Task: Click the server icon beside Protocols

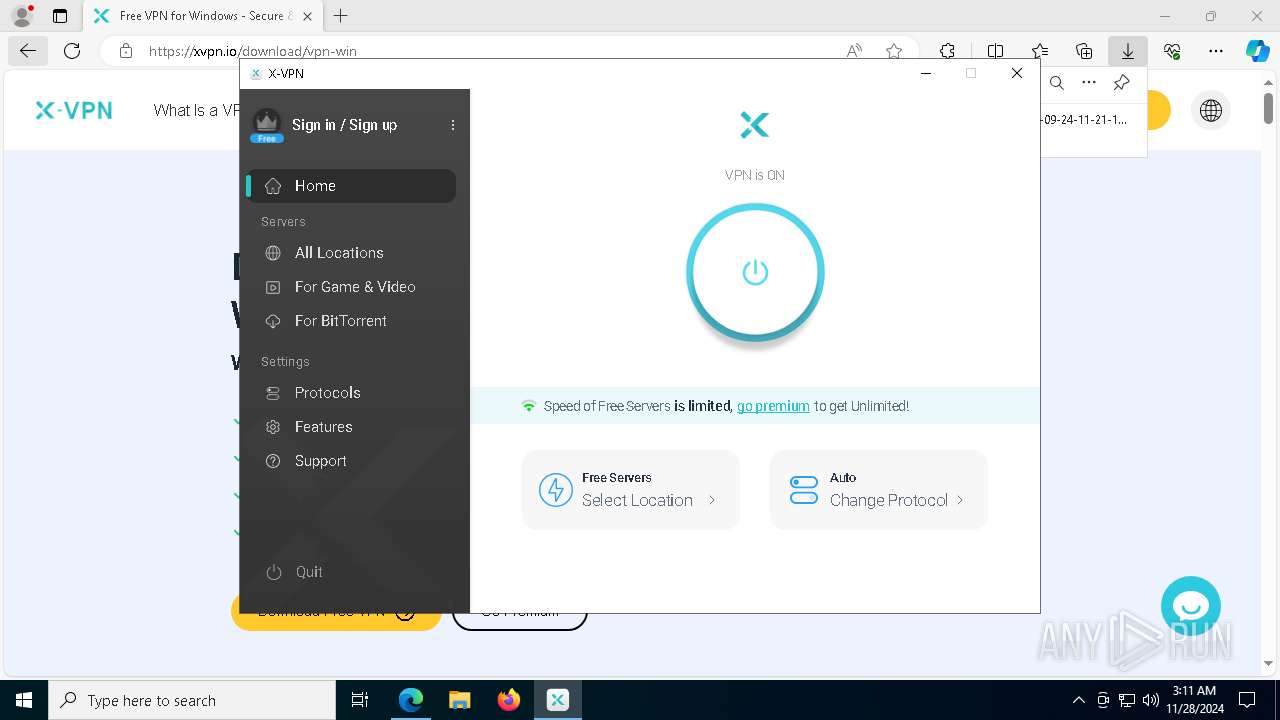Action: pos(273,393)
